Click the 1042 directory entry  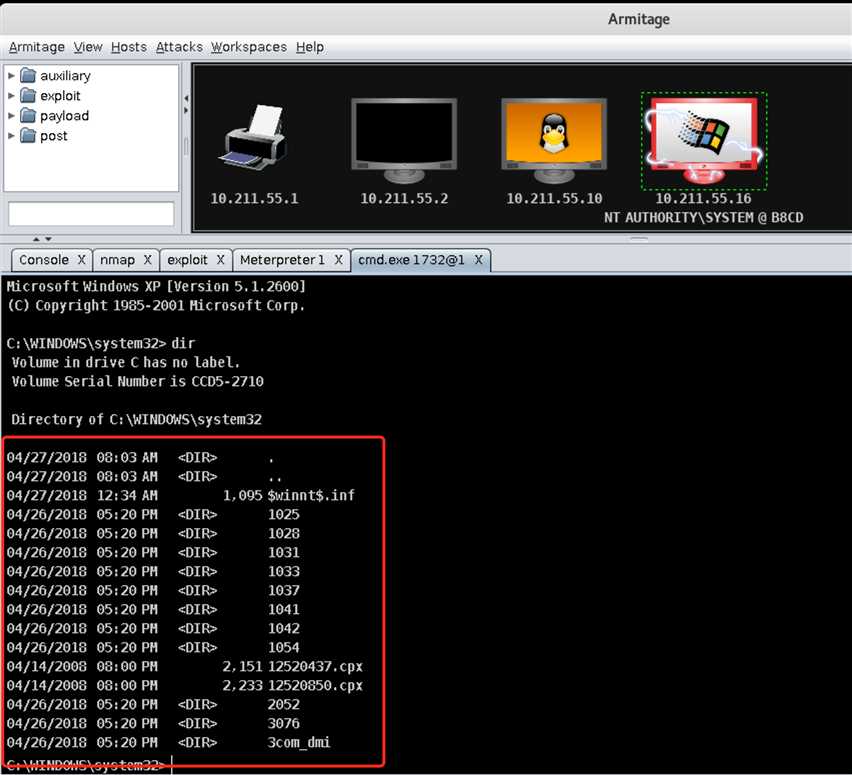[x=284, y=628]
